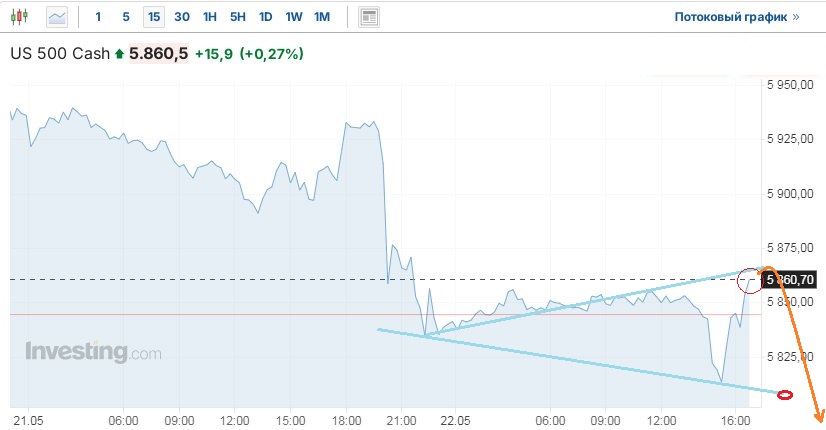Select the 5 minute timeframe
This screenshot has width=826, height=430.
125,17
